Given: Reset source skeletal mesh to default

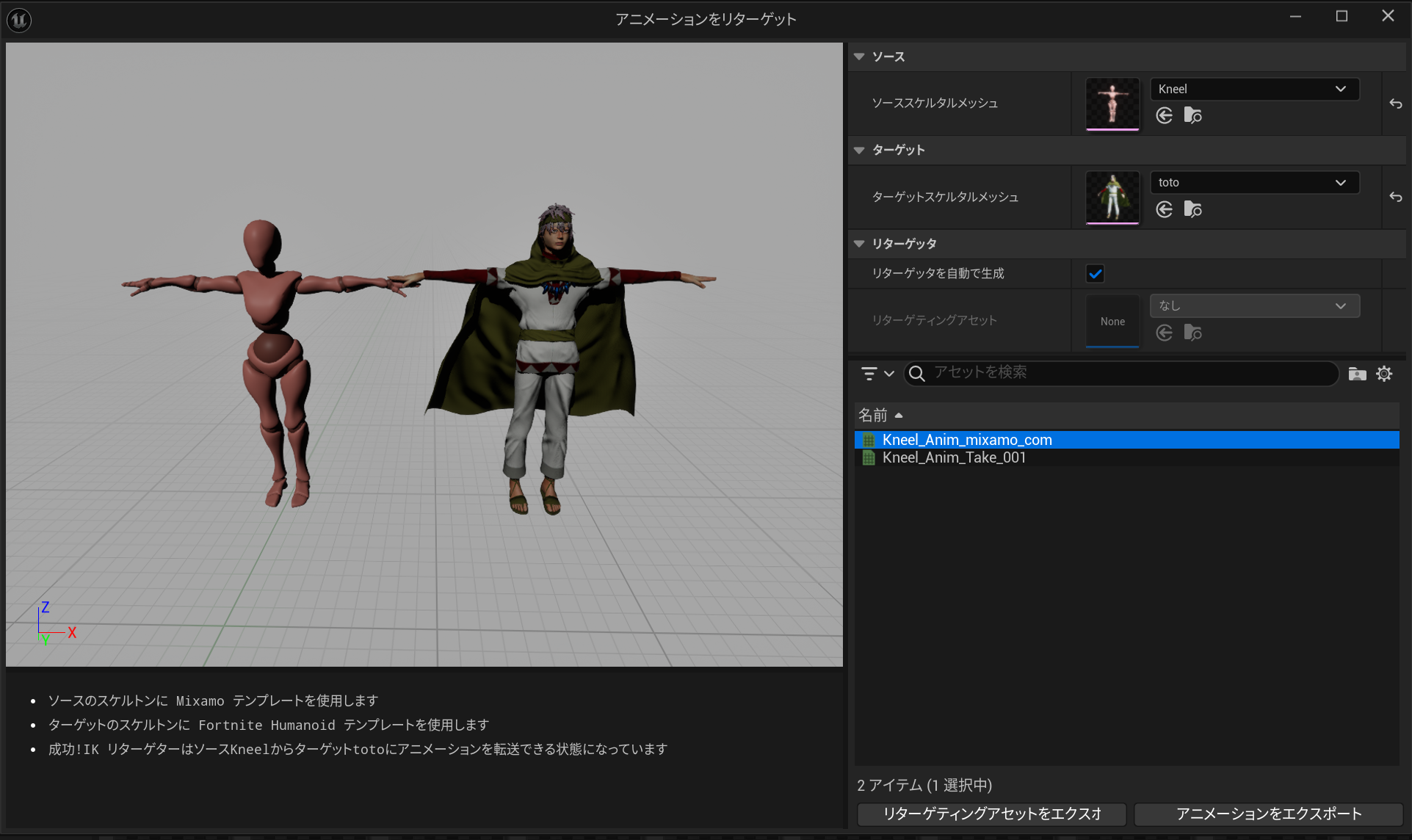Looking at the screenshot, I should [1395, 104].
